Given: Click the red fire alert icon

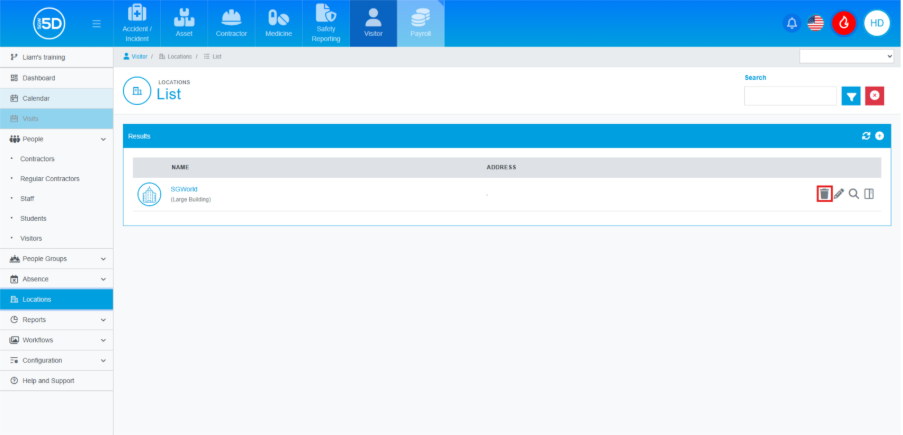Looking at the screenshot, I should [x=843, y=23].
